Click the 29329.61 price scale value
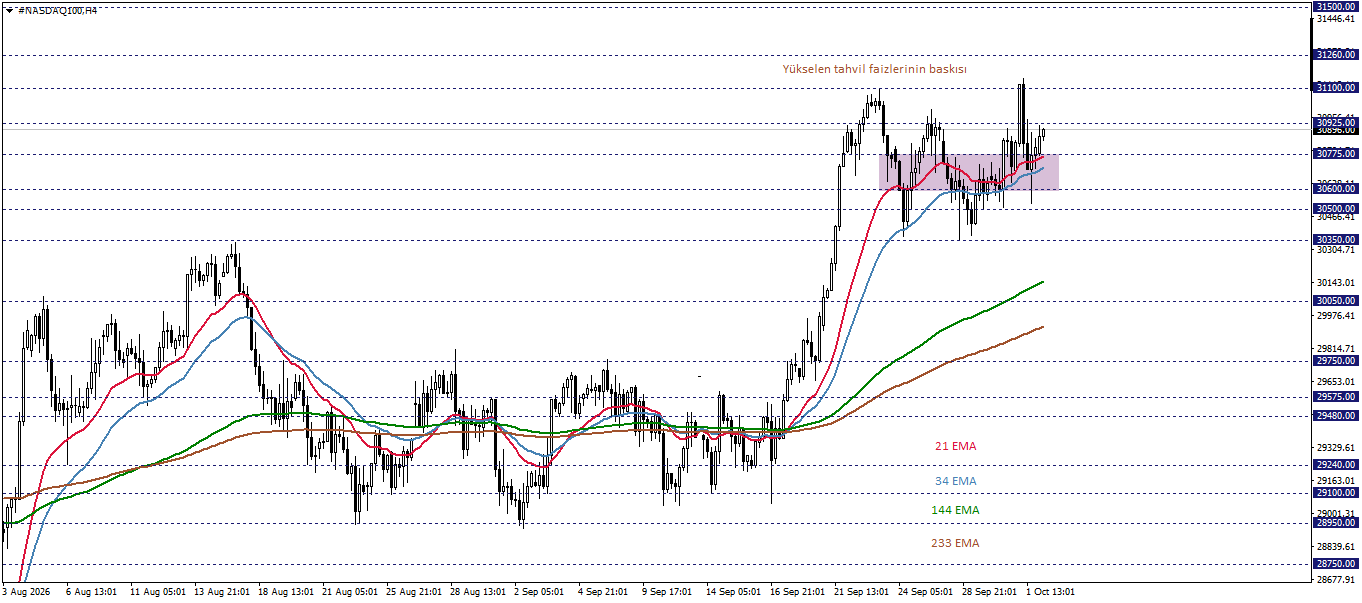Screen dimensions: 1362x603 coord(1336,448)
